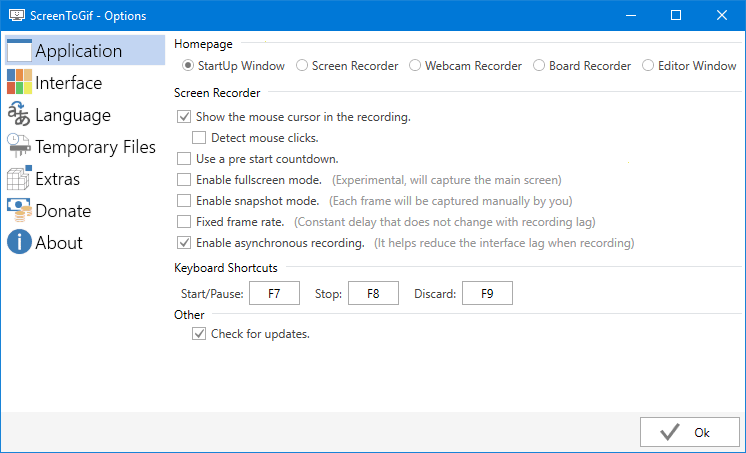Image resolution: width=746 pixels, height=453 pixels.
Task: Enable Detect mouse clicks checkbox
Action: 199,138
